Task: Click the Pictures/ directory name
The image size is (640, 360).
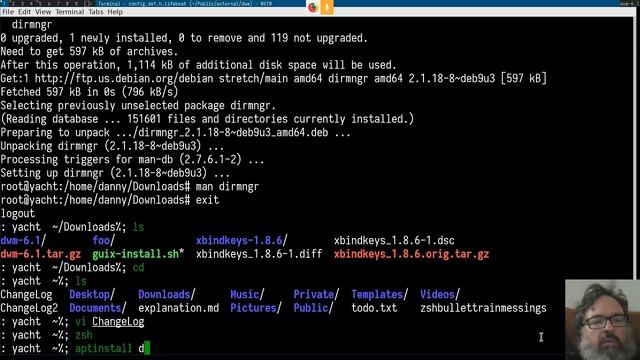Action: (256, 308)
